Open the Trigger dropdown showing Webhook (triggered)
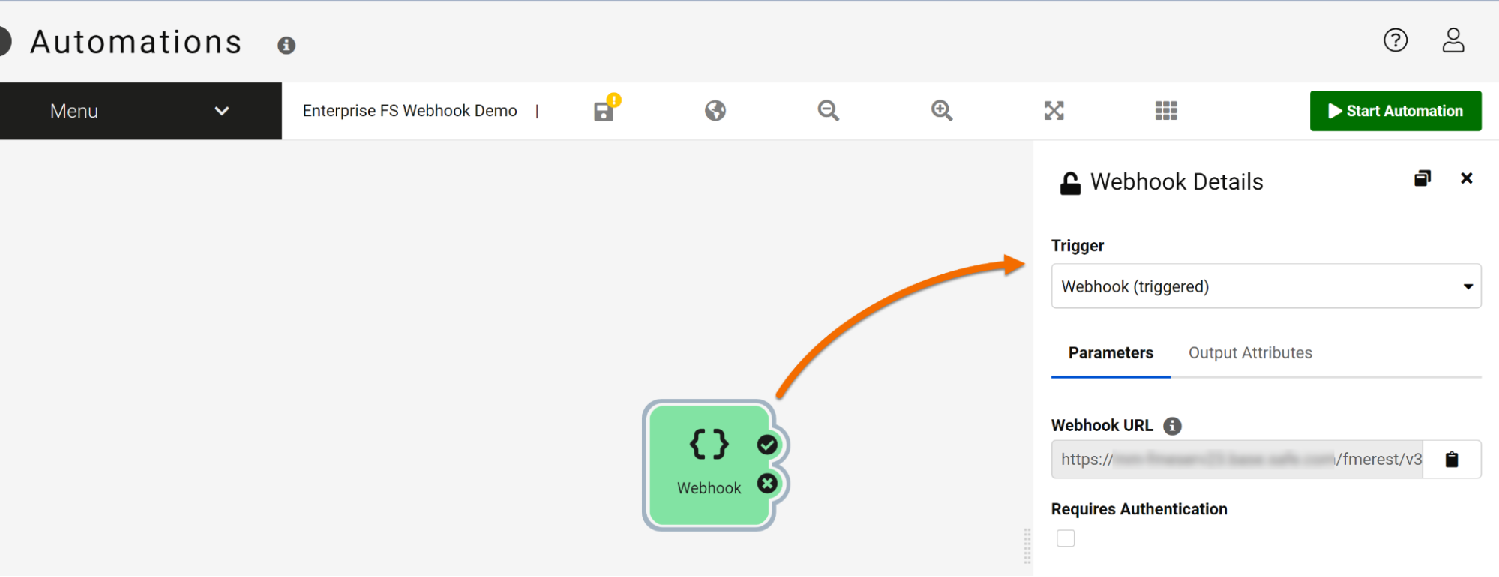The height and width of the screenshot is (577, 1499). [x=1266, y=286]
